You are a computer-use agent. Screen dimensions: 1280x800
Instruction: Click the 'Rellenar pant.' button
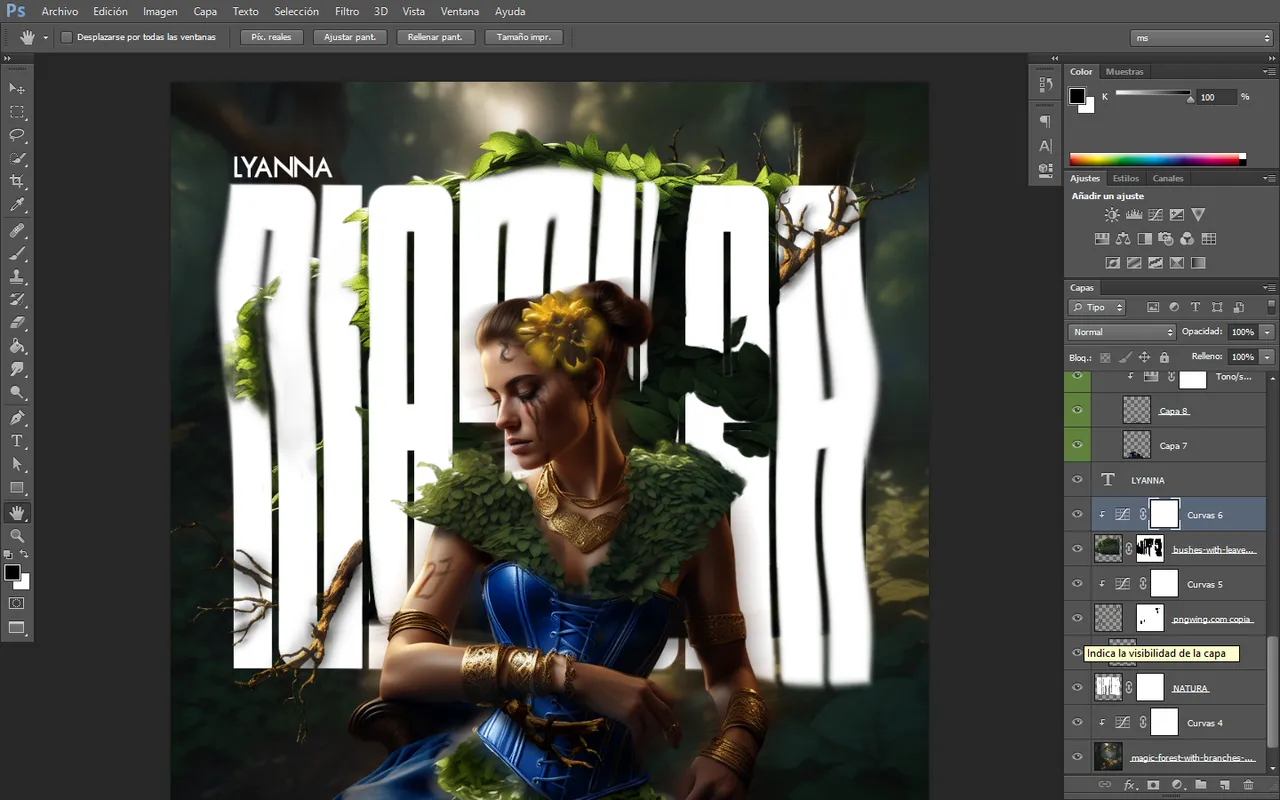point(435,37)
